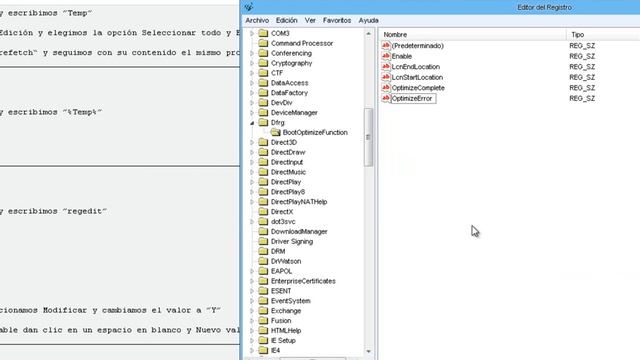Select the DrWatson key

(286, 261)
